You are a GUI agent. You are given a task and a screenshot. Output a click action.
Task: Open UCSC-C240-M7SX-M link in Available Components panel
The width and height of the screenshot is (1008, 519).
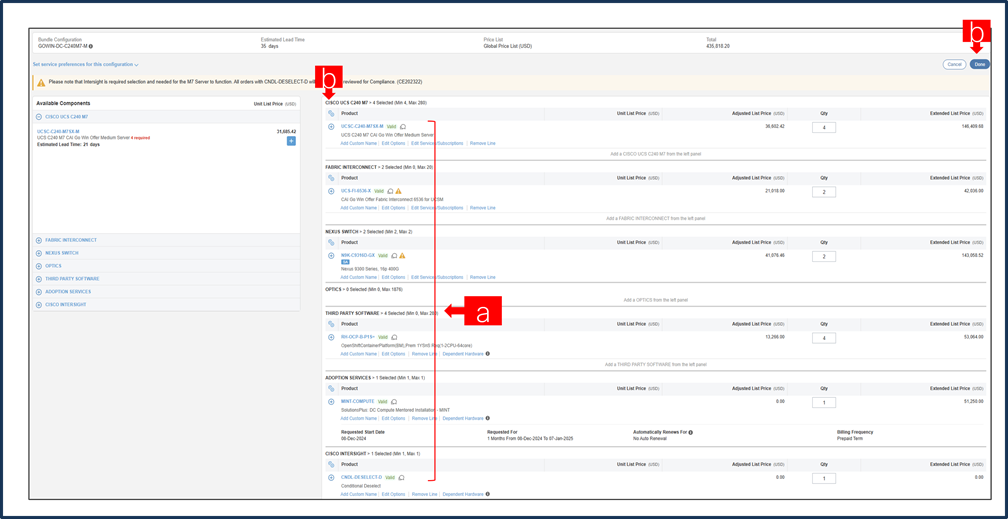tap(58, 131)
